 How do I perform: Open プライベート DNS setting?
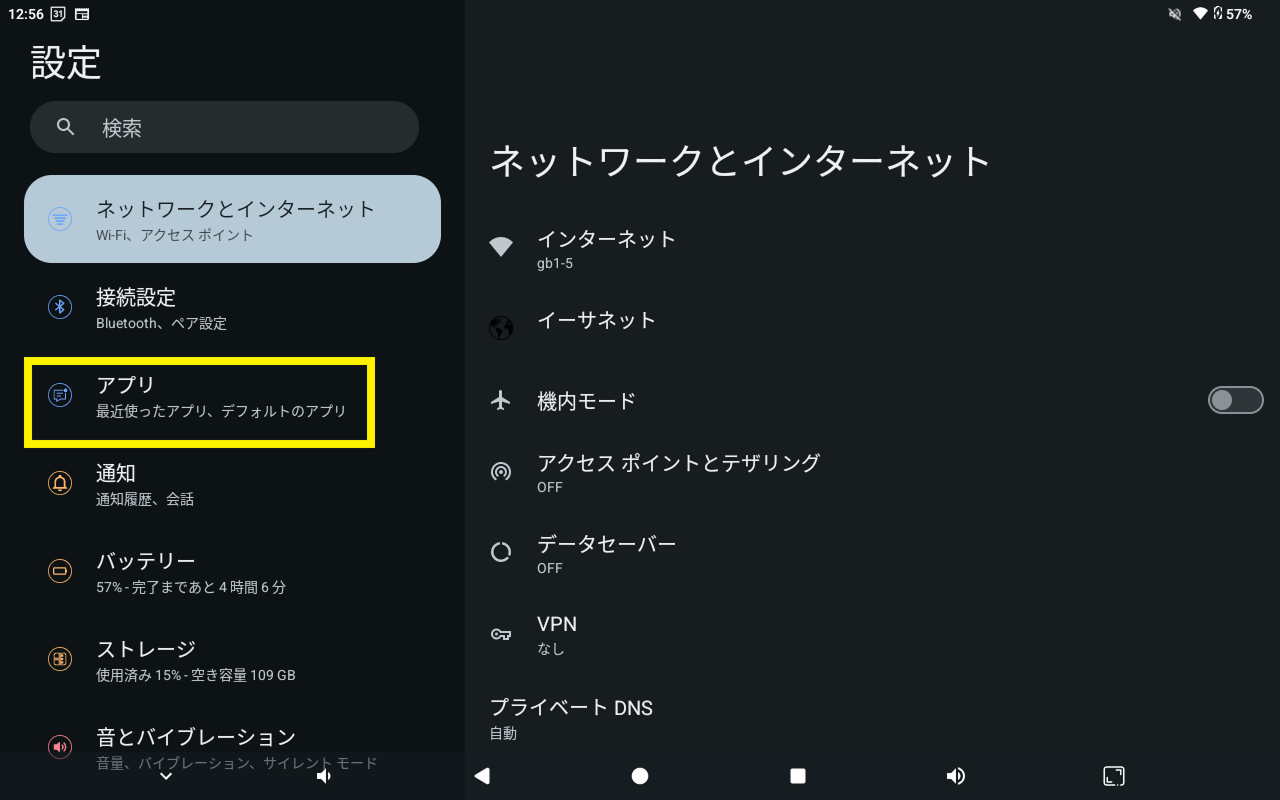point(571,717)
